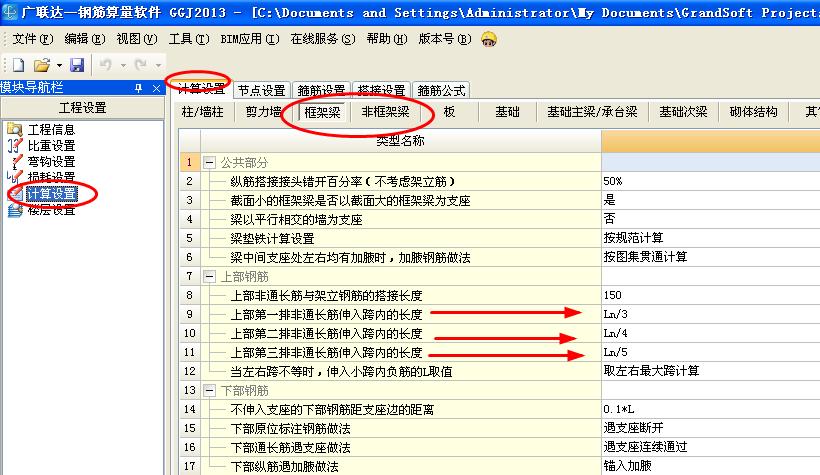Select the 基础主梁/承台梁 component tab
The image size is (820, 475).
pyautogui.click(x=593, y=112)
